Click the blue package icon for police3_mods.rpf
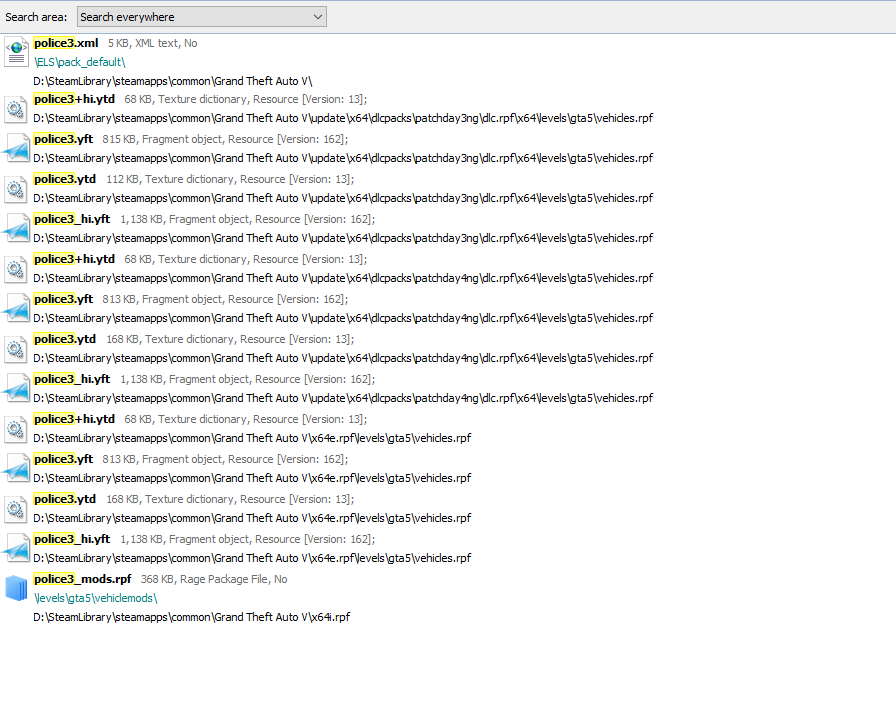The width and height of the screenshot is (896, 725). coord(16,588)
